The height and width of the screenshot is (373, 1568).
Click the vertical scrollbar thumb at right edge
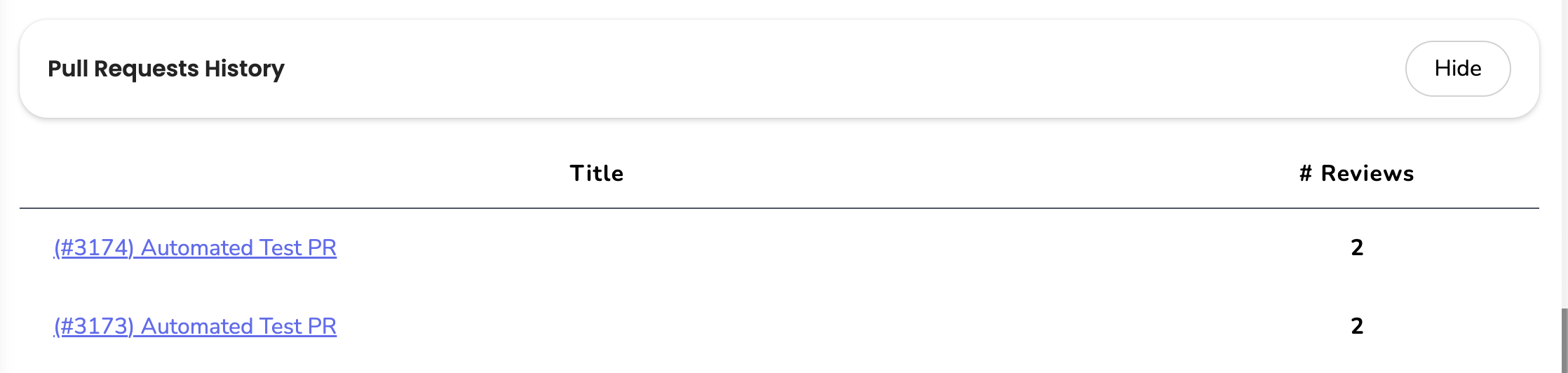tap(1564, 340)
